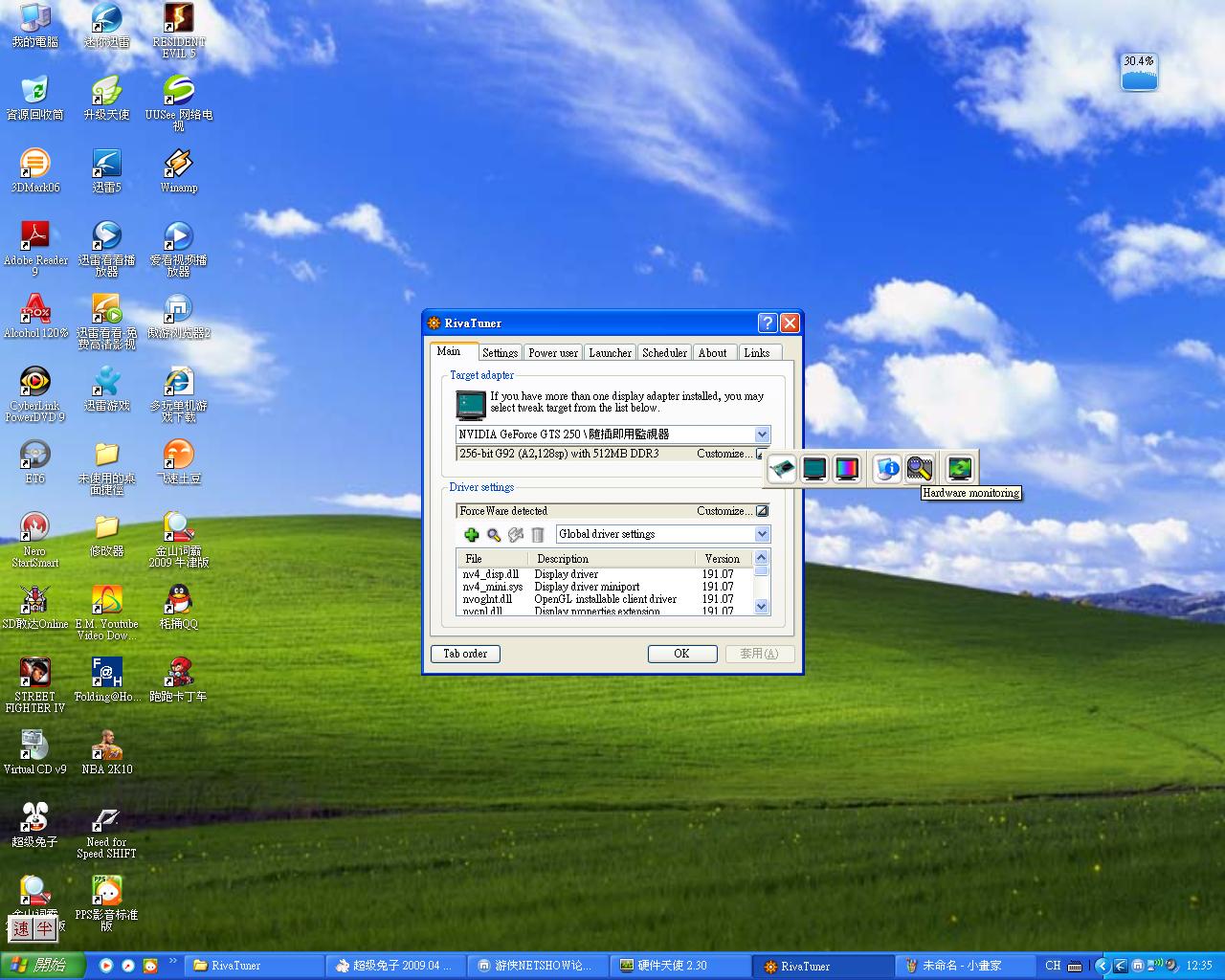Image resolution: width=1225 pixels, height=980 pixels.
Task: Click the magnifier icon in driver settings
Action: [494, 535]
